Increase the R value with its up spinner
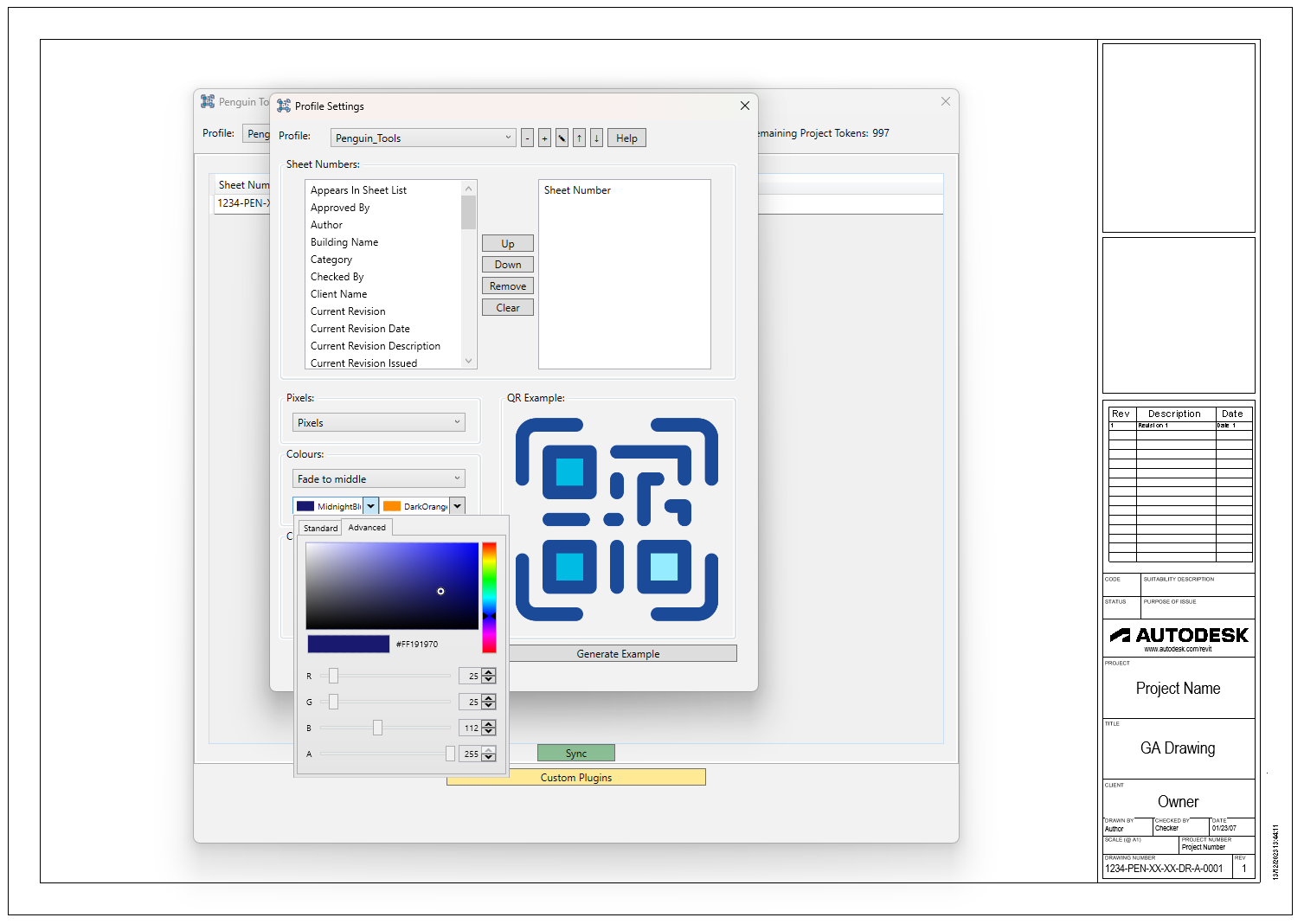This screenshot has width=1304, height=924. click(x=489, y=672)
